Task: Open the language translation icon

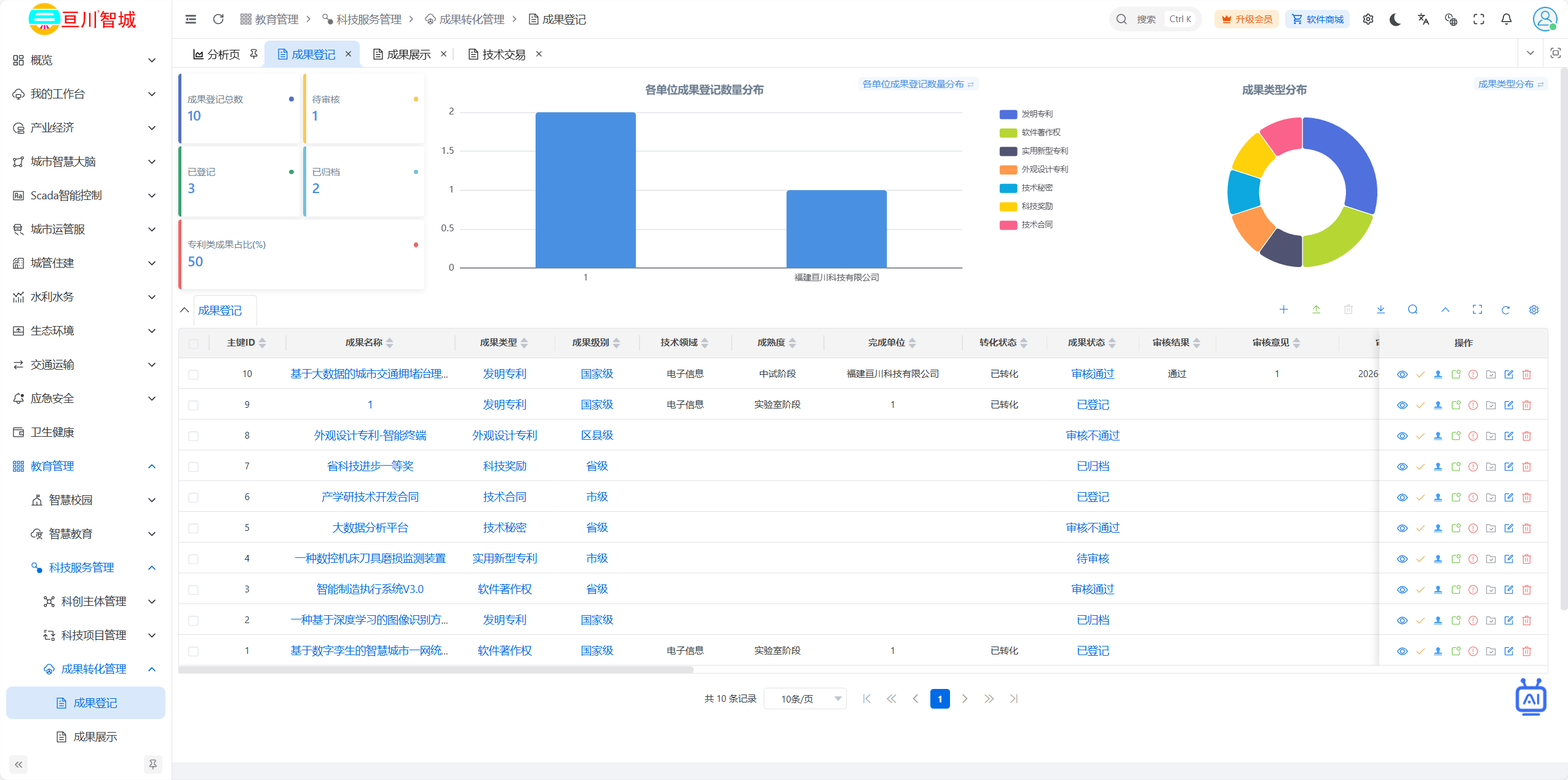Action: (1423, 20)
